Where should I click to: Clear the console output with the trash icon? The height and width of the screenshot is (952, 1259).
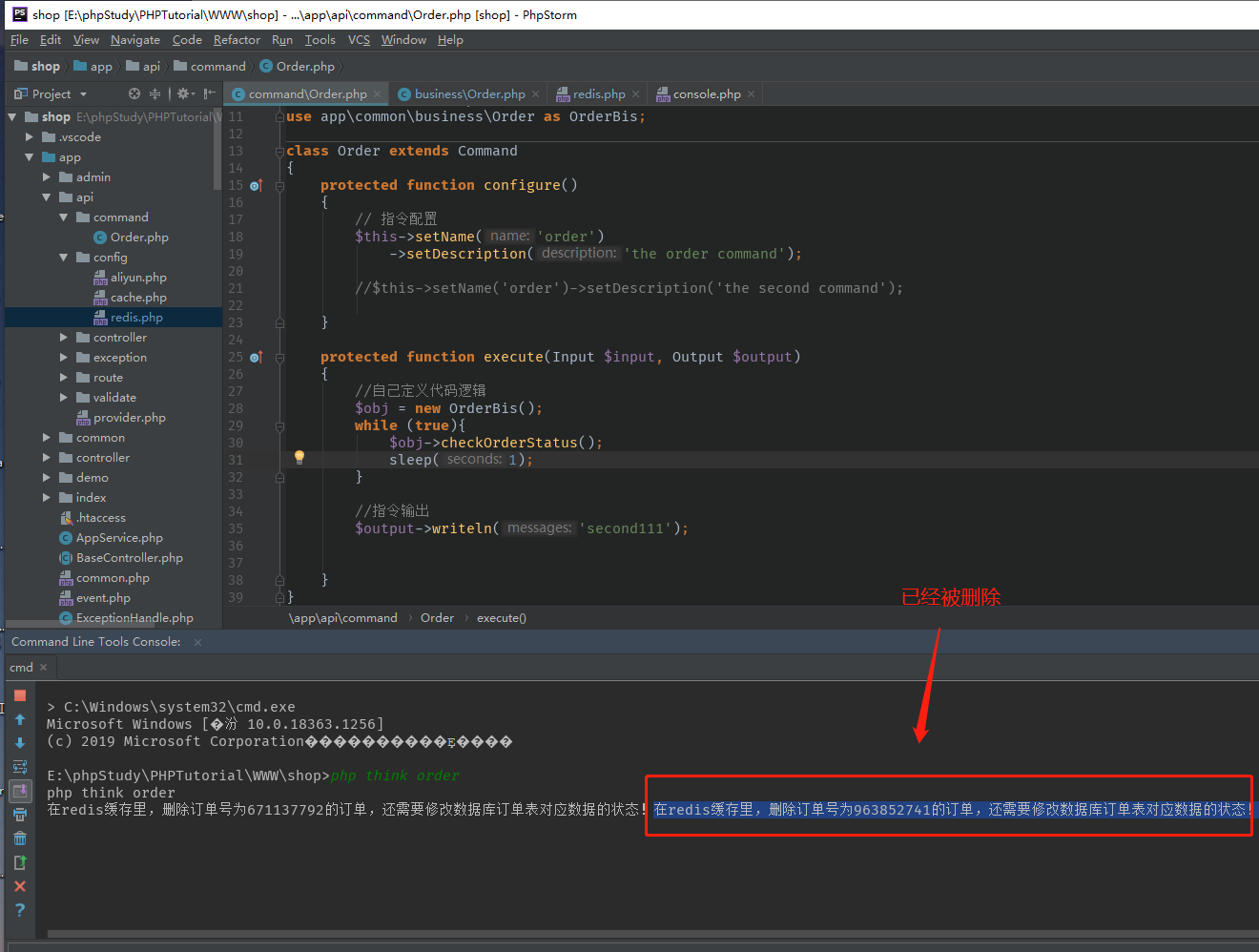(x=20, y=838)
